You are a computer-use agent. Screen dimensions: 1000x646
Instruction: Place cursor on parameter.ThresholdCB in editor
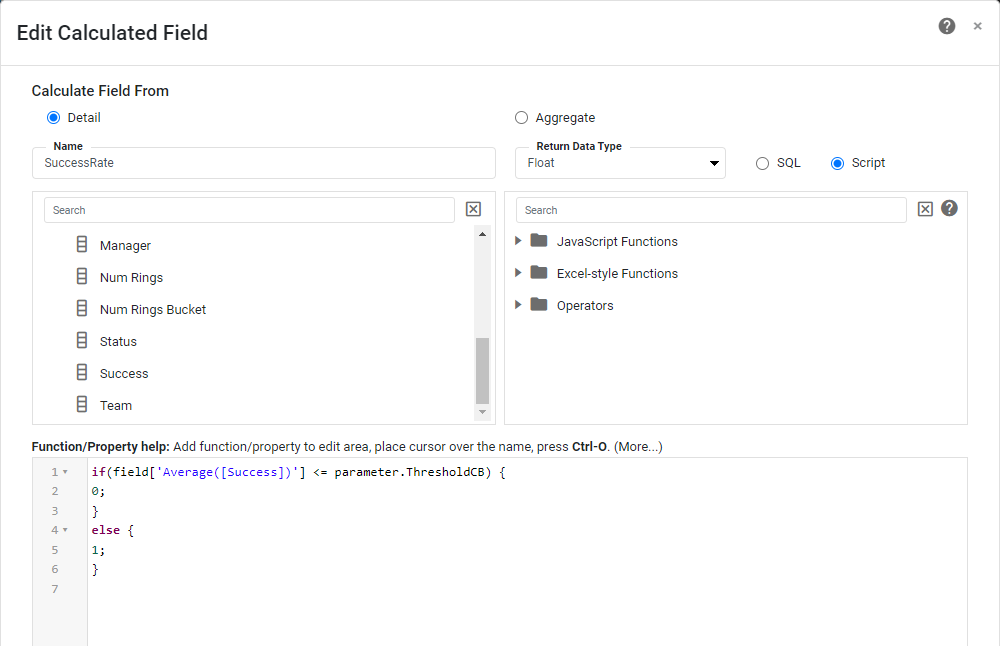tap(409, 472)
